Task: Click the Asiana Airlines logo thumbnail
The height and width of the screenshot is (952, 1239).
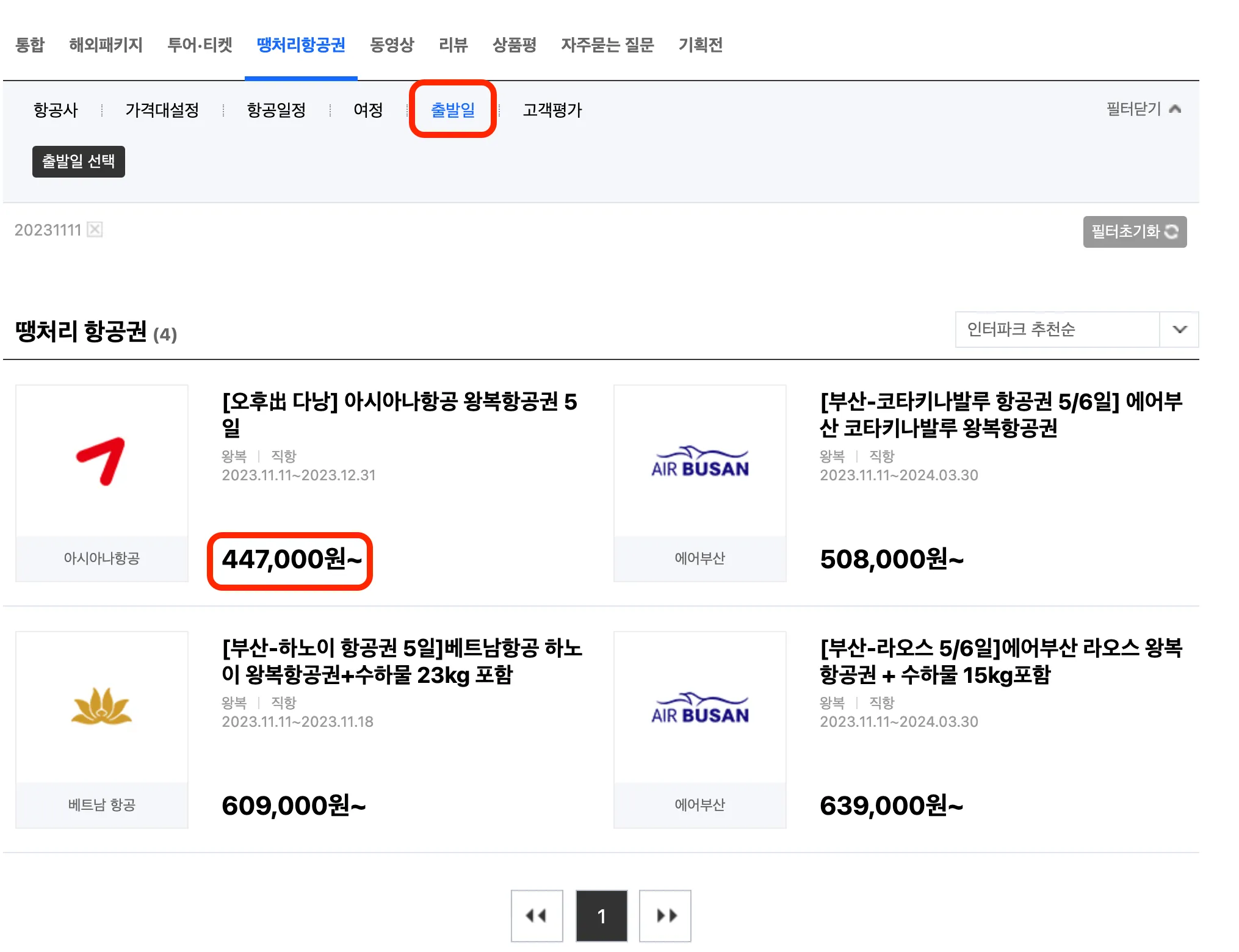Action: (x=102, y=461)
